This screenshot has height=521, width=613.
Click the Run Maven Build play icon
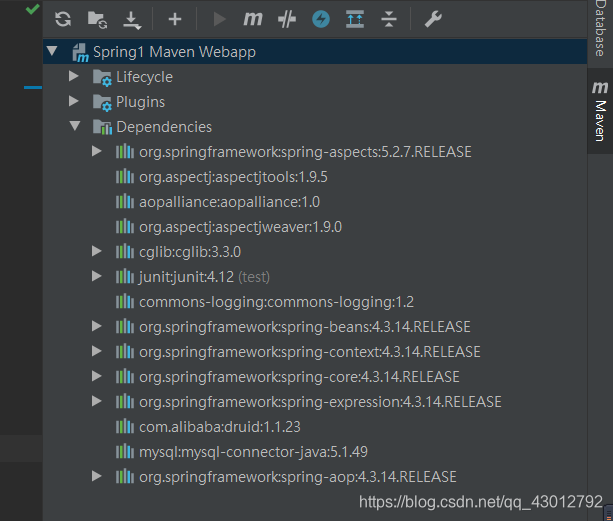tap(219, 19)
